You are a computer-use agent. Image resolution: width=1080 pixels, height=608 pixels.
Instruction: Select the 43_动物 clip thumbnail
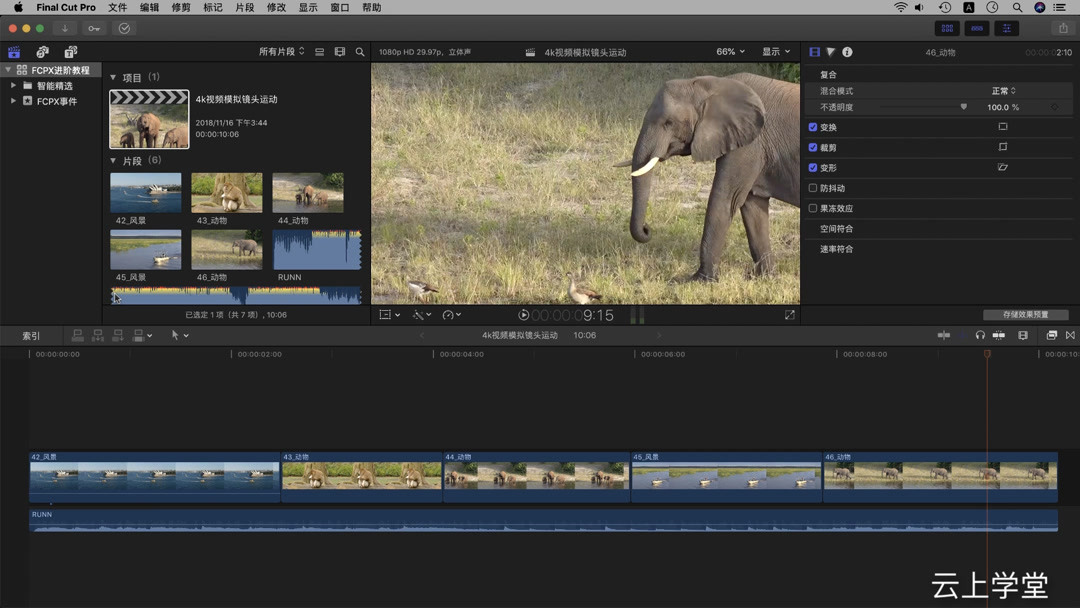(x=227, y=193)
